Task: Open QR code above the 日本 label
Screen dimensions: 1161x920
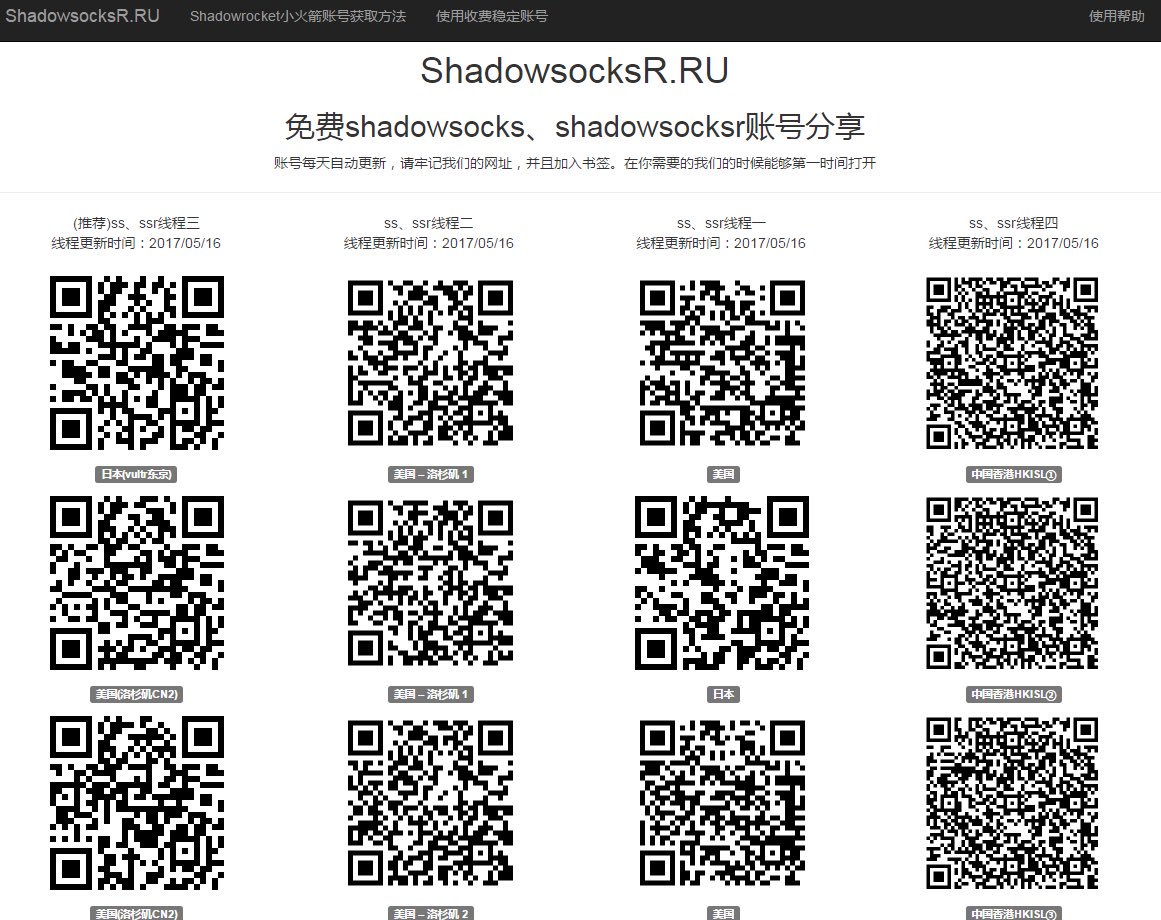Action: point(722,582)
